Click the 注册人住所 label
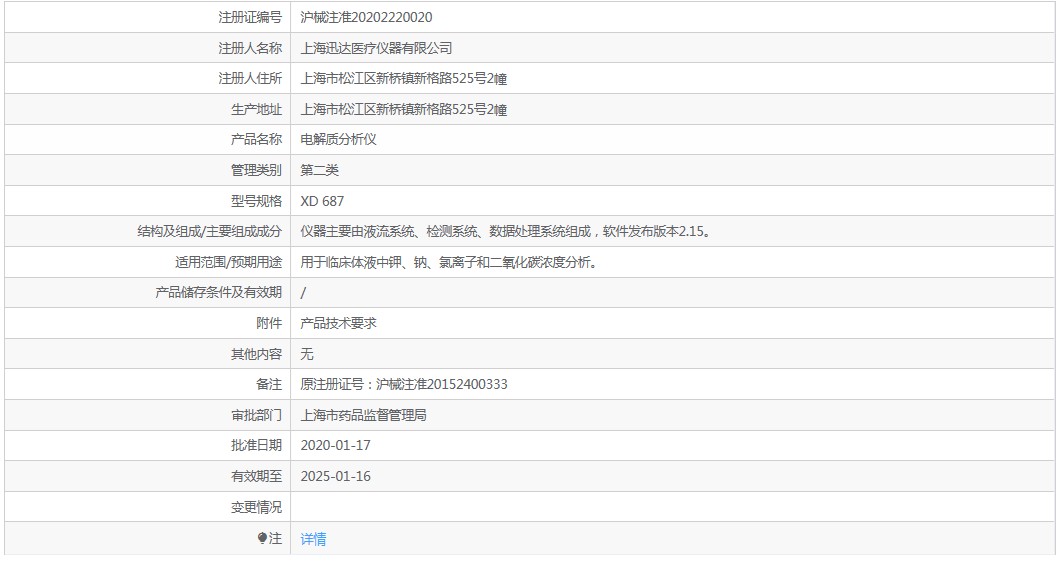1059x562 pixels. [250, 78]
